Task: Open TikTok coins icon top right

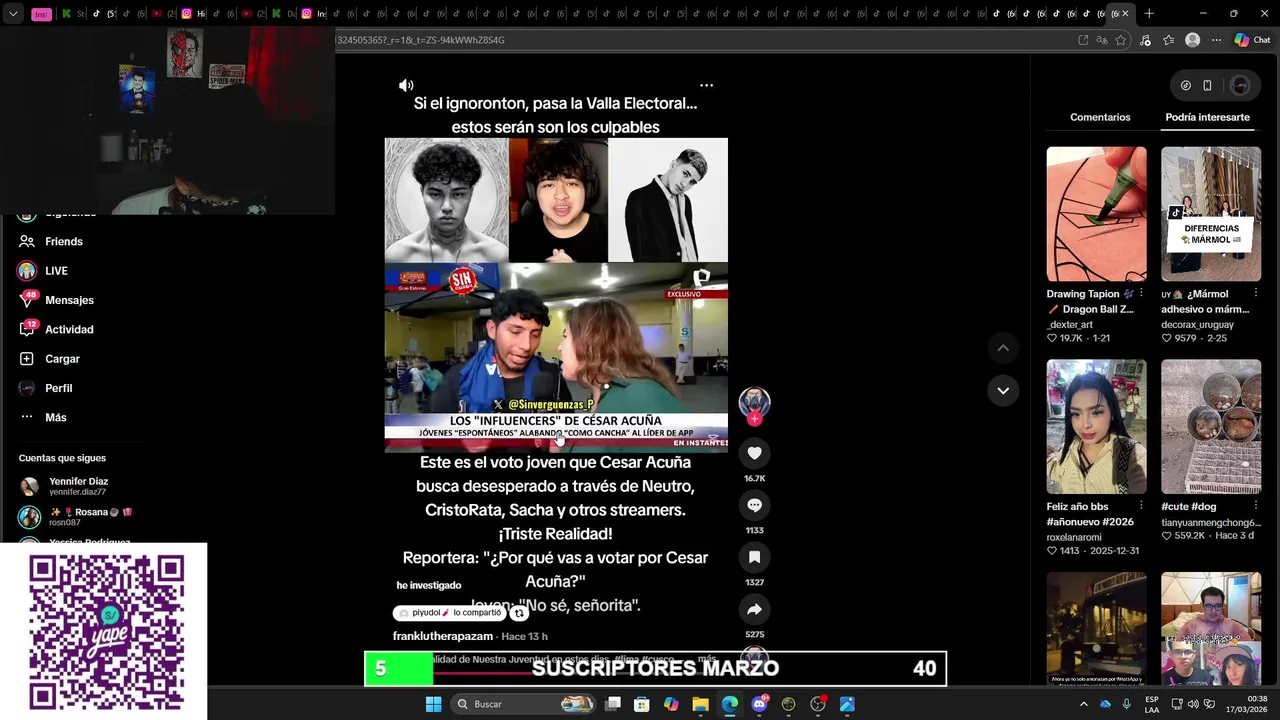Action: pyautogui.click(x=1186, y=86)
